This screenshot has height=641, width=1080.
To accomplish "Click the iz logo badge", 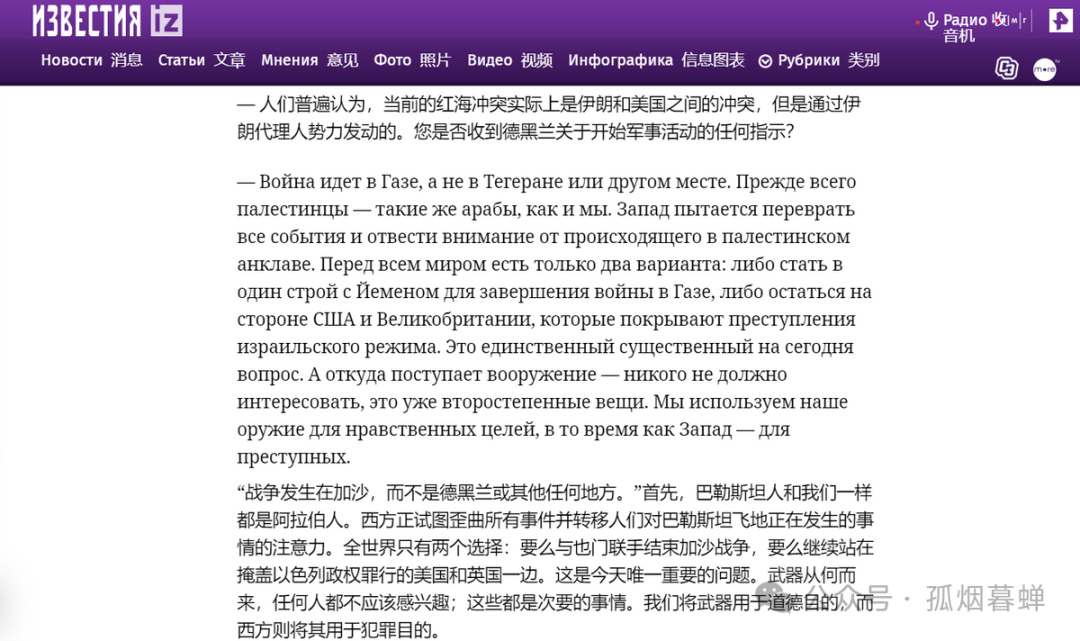I will 167,21.
